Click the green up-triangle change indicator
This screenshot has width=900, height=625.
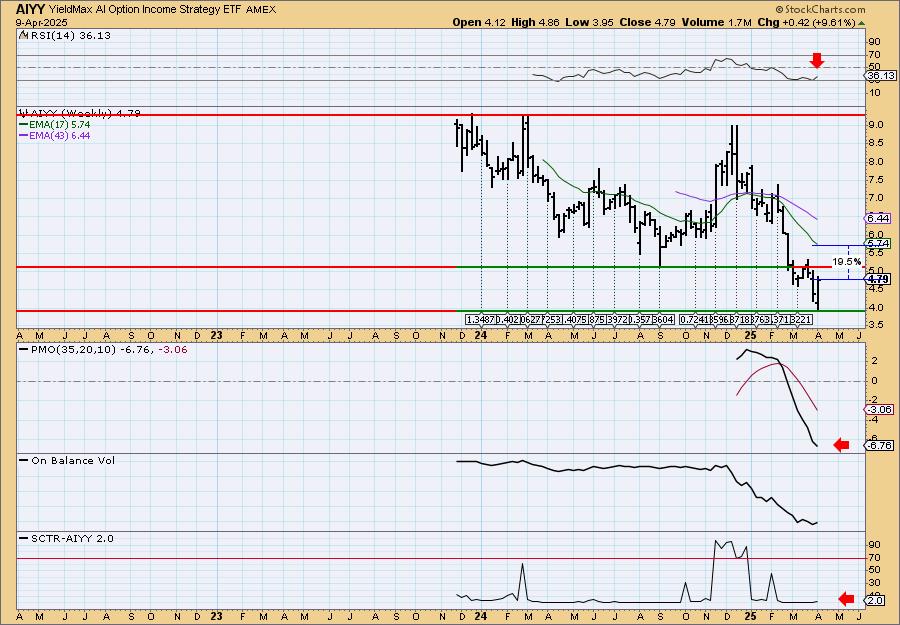coord(862,23)
